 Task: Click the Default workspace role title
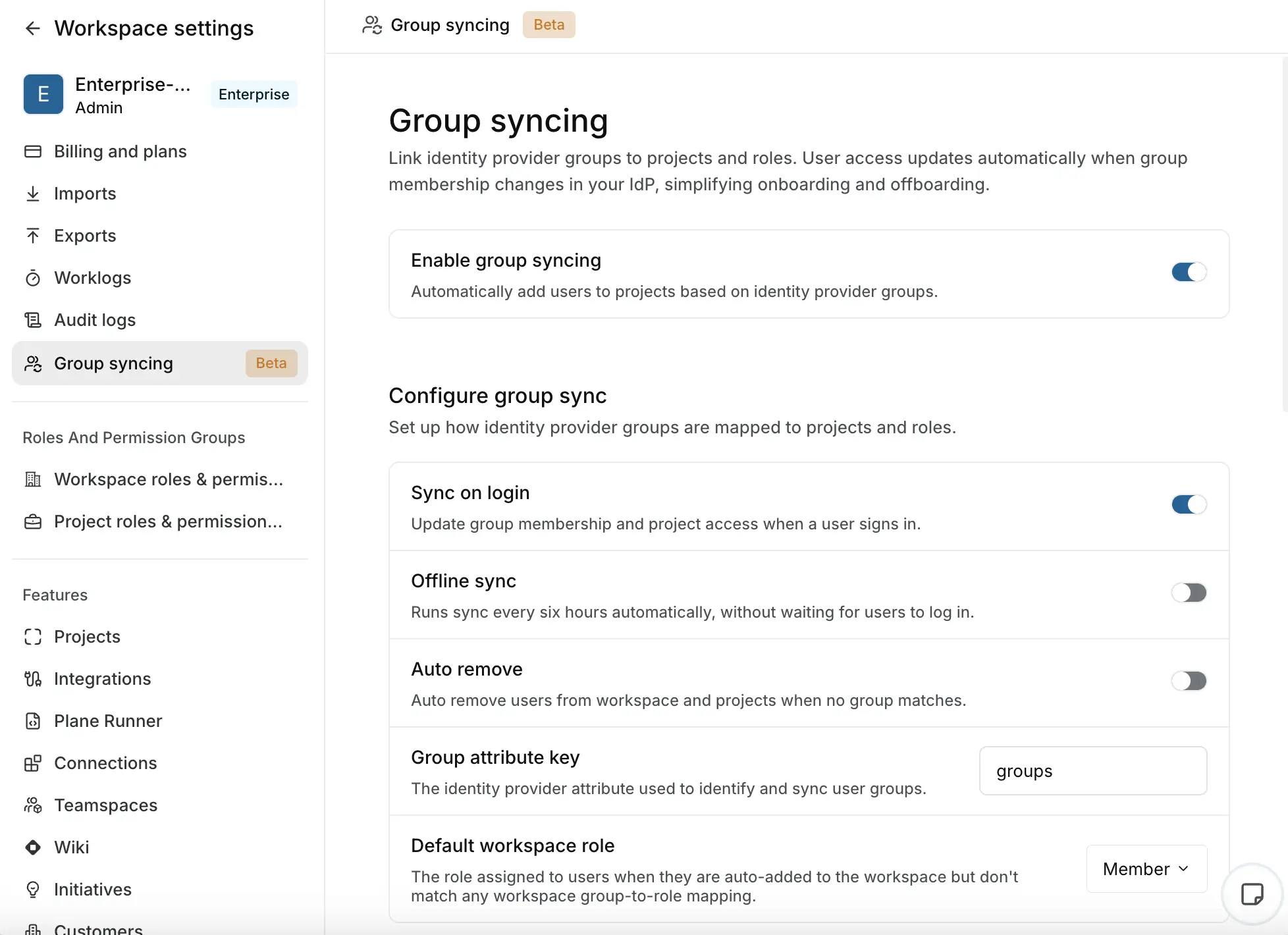(x=512, y=845)
